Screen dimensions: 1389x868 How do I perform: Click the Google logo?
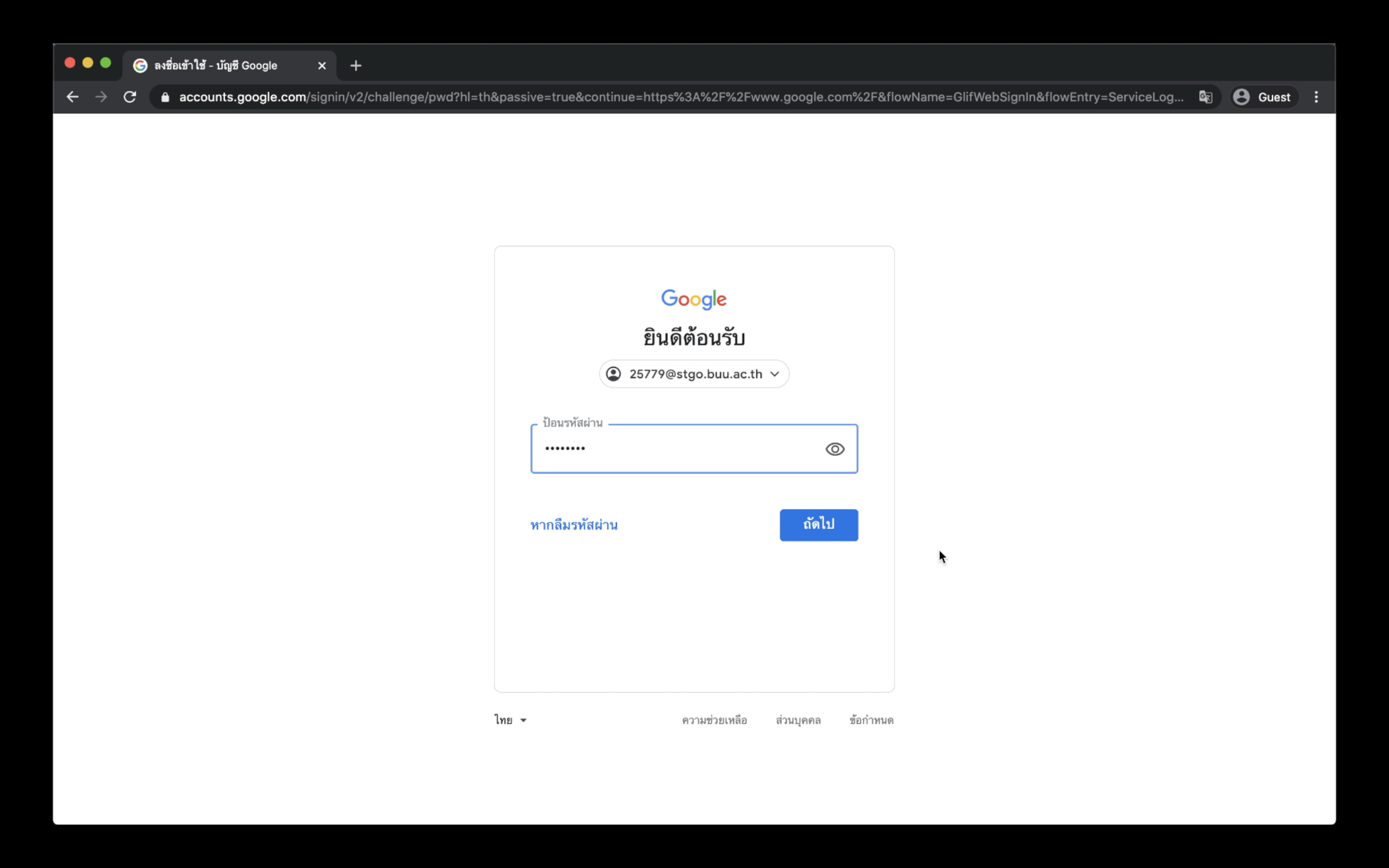(x=694, y=299)
